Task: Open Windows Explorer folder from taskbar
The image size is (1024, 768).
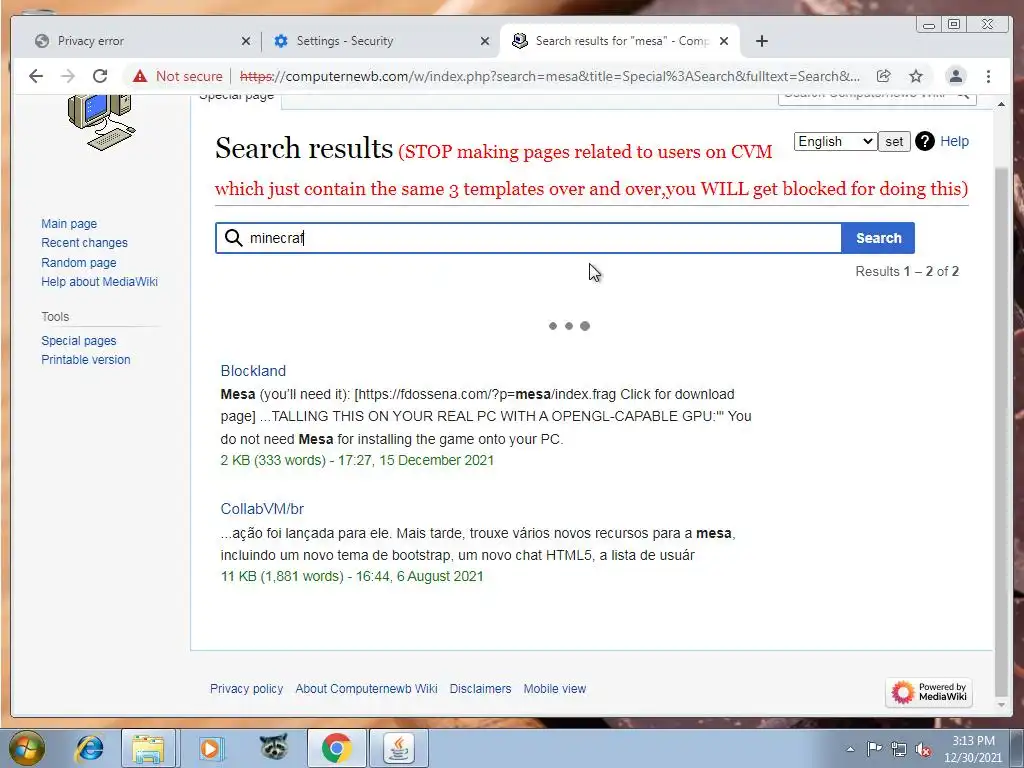Action: click(x=148, y=748)
